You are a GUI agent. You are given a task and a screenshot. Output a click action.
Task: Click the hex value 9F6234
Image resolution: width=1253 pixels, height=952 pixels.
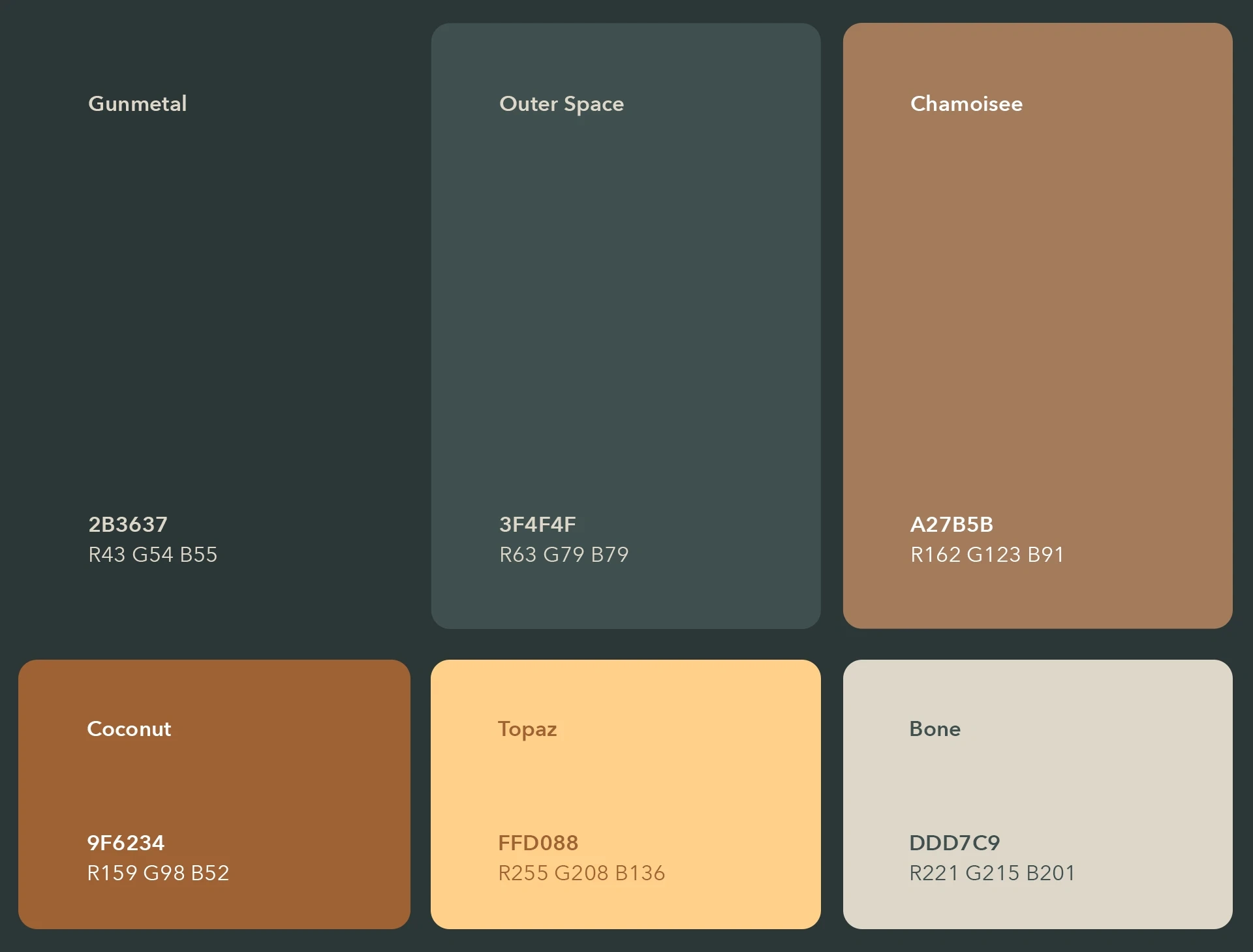125,842
